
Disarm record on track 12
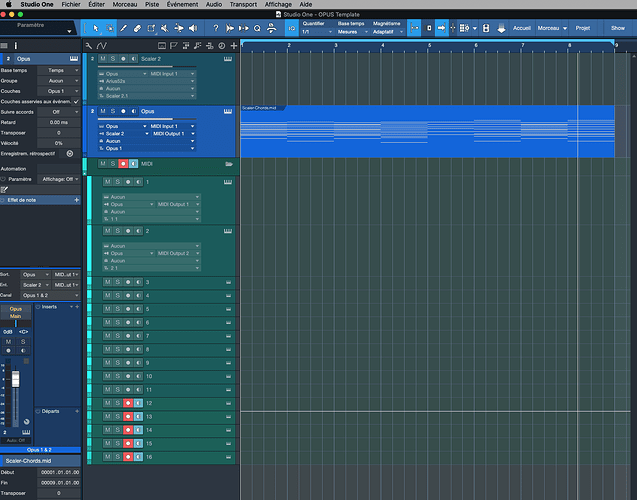tap(128, 403)
